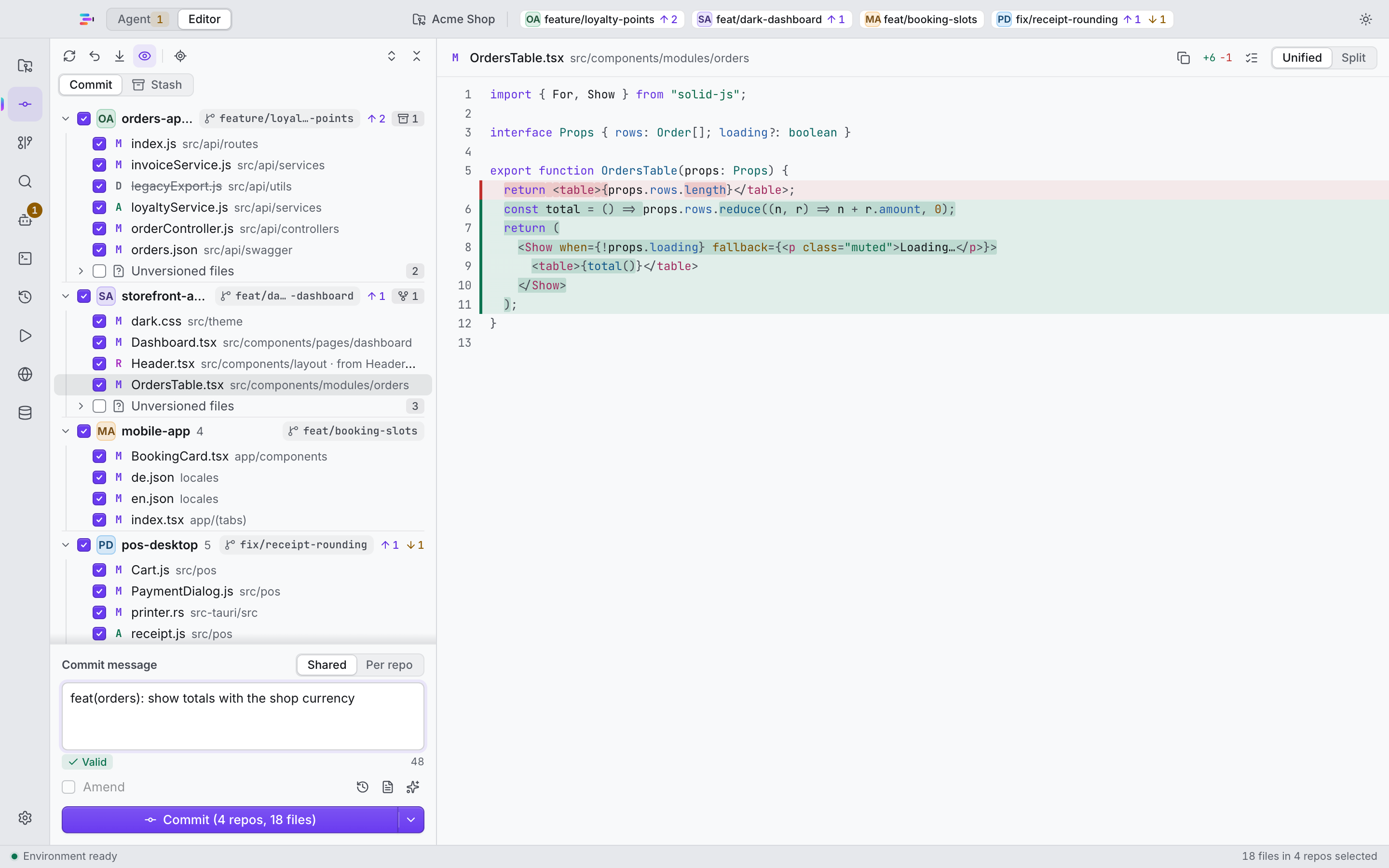Check Unversioned files under storefront-app
Viewport: 1389px width, 868px height.
(x=99, y=406)
